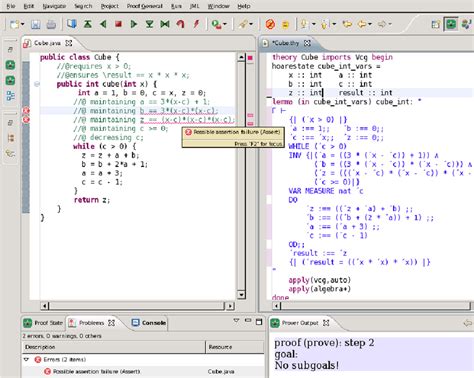Open dropdown arrow next to the pin icon
474x378 pixels.
(x=251, y=24)
